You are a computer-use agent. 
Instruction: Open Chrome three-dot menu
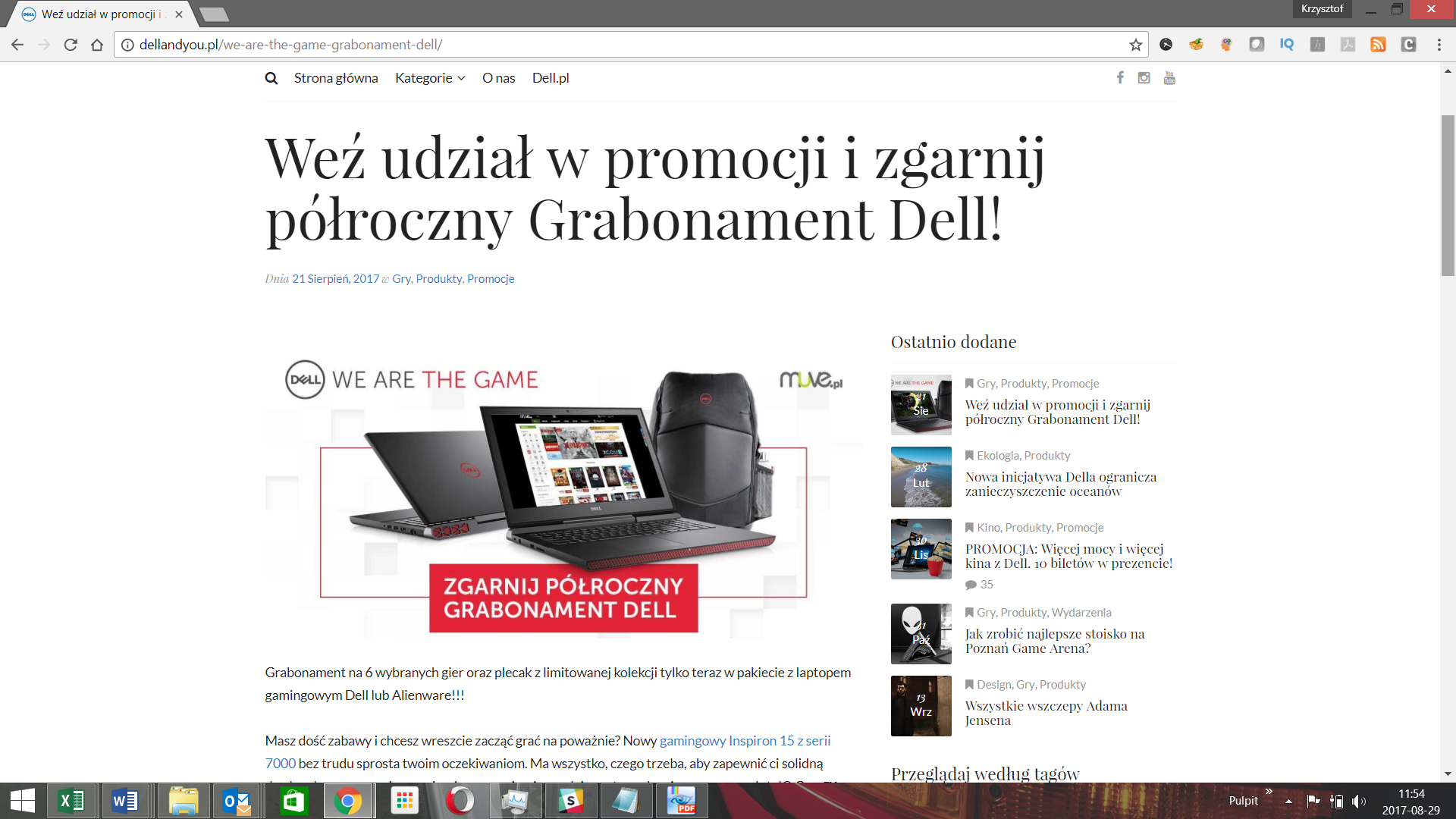(x=1439, y=45)
